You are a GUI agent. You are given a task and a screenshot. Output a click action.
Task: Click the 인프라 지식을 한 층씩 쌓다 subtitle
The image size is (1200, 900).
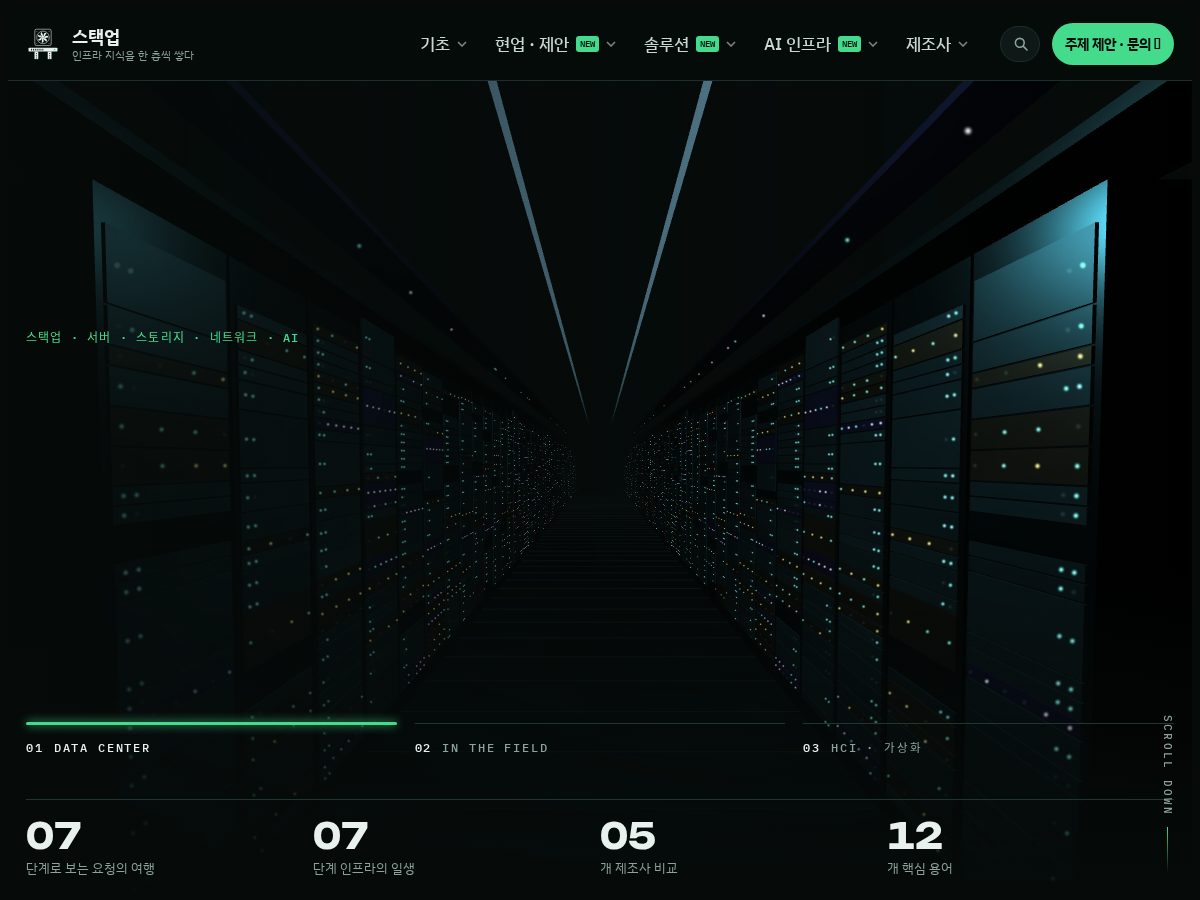point(132,56)
